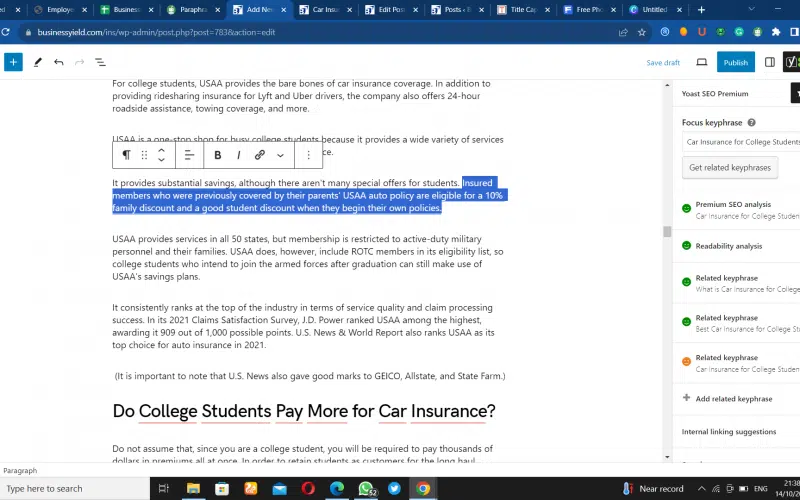The width and height of the screenshot is (800, 500).
Task: Open block options three-dot menu
Action: (x=308, y=155)
